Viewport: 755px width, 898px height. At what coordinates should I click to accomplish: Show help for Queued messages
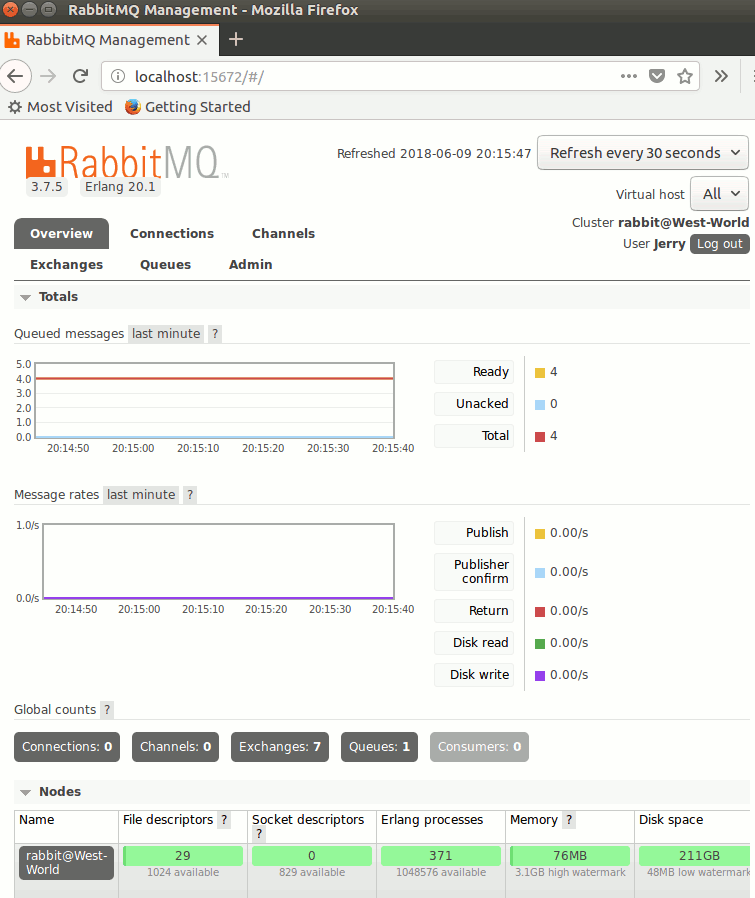pyautogui.click(x=215, y=334)
